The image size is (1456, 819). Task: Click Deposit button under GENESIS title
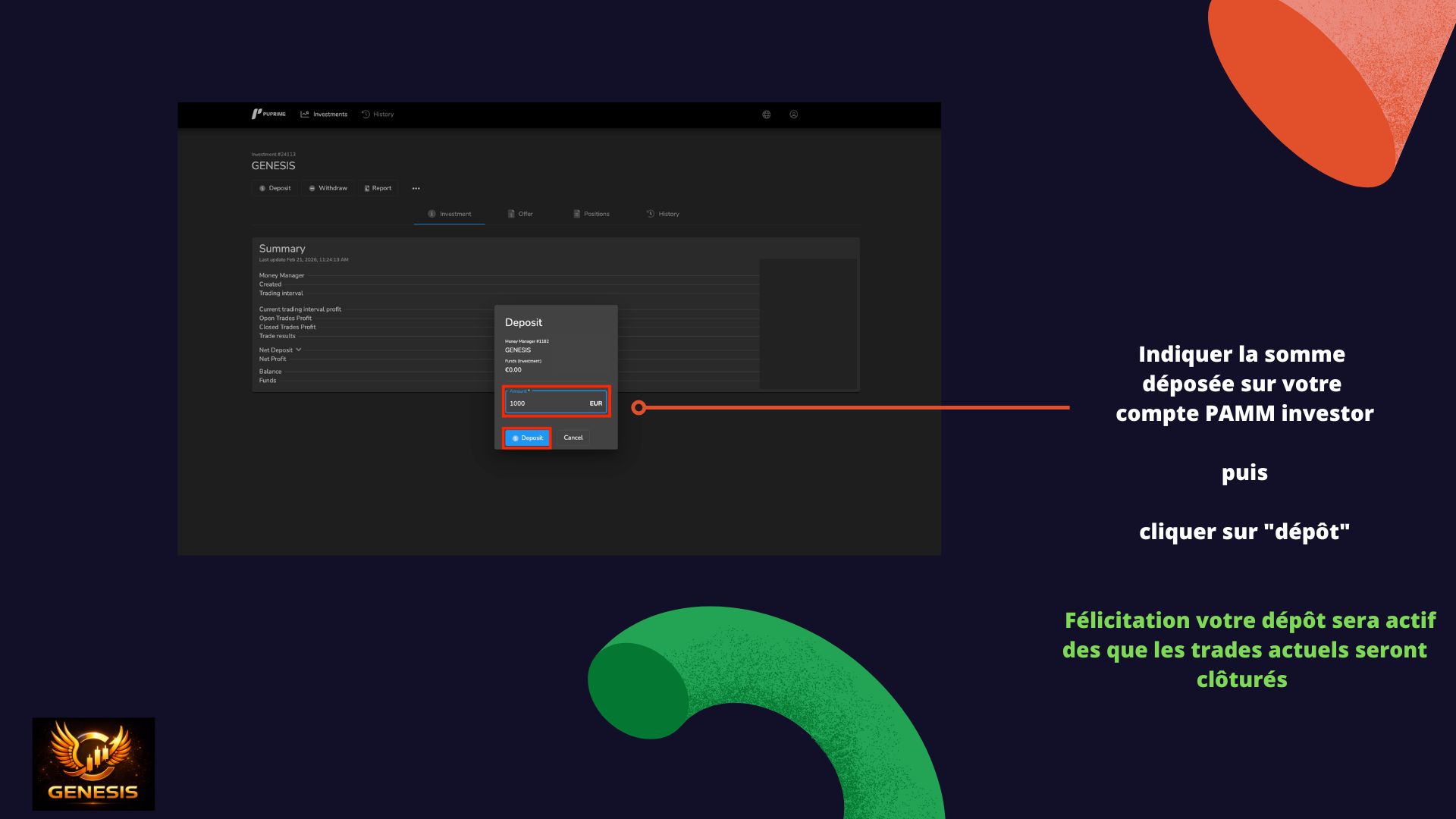275,188
